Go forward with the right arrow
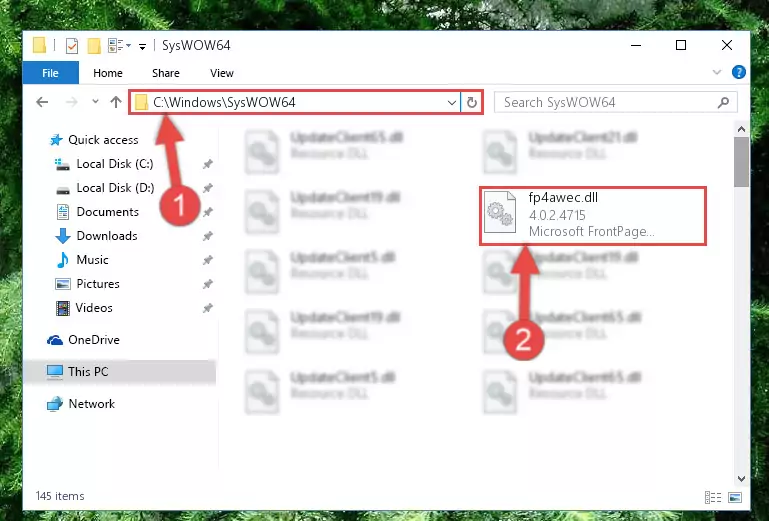Image resolution: width=769 pixels, height=521 pixels. 72,102
